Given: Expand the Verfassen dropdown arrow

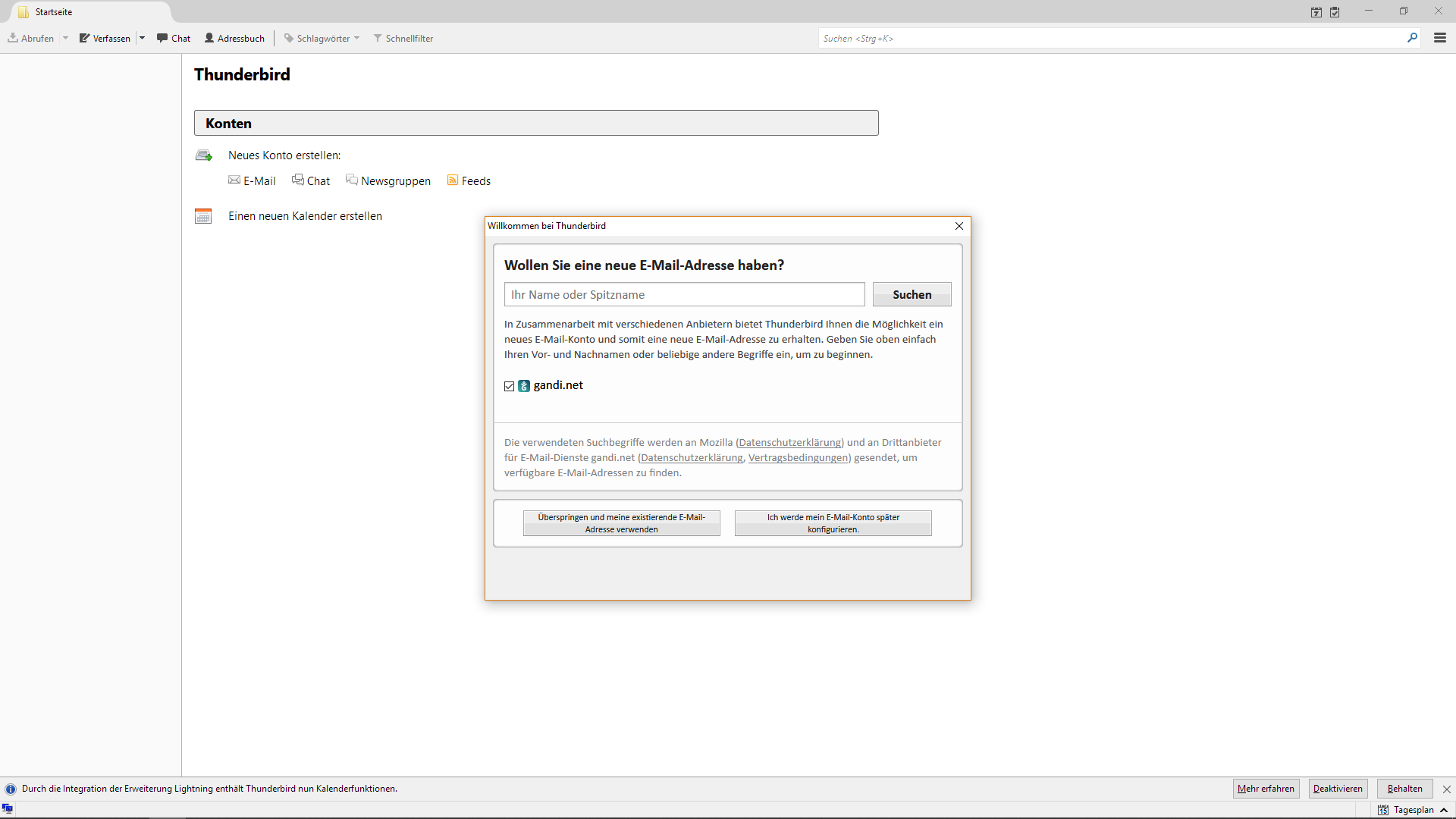Looking at the screenshot, I should [x=142, y=38].
